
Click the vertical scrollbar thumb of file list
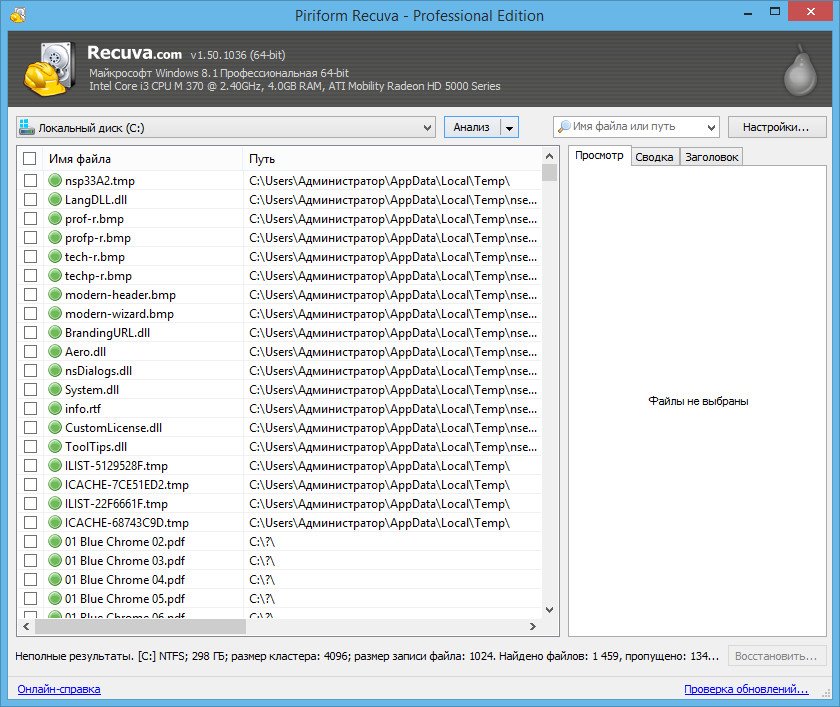point(549,172)
